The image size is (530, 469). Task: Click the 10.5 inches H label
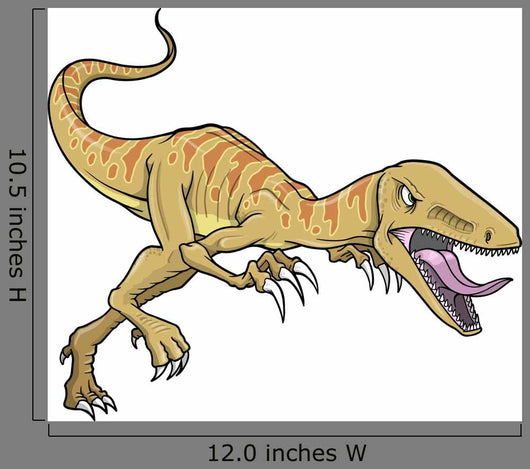pyautogui.click(x=17, y=225)
